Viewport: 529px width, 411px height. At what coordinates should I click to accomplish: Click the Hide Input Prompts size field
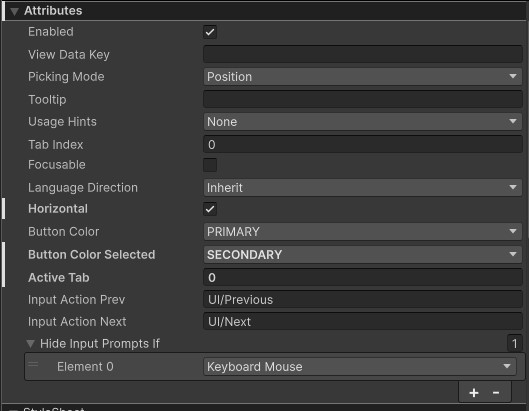515,344
